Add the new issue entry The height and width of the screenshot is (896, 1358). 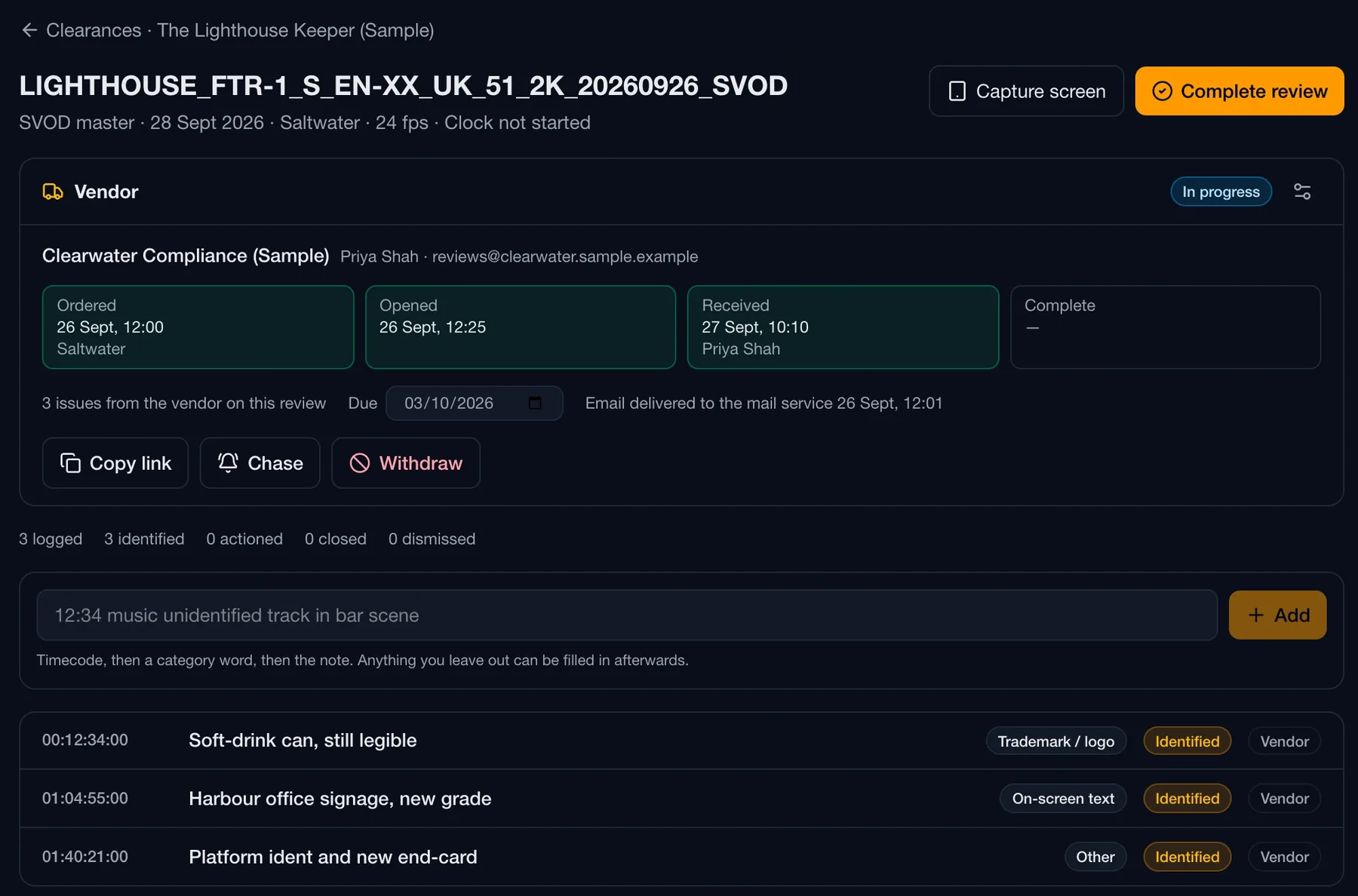click(1277, 615)
